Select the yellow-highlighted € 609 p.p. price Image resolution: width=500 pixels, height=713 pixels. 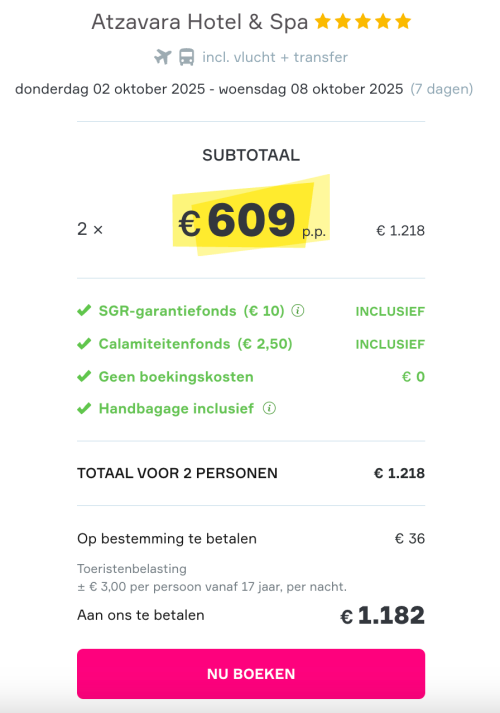251,221
